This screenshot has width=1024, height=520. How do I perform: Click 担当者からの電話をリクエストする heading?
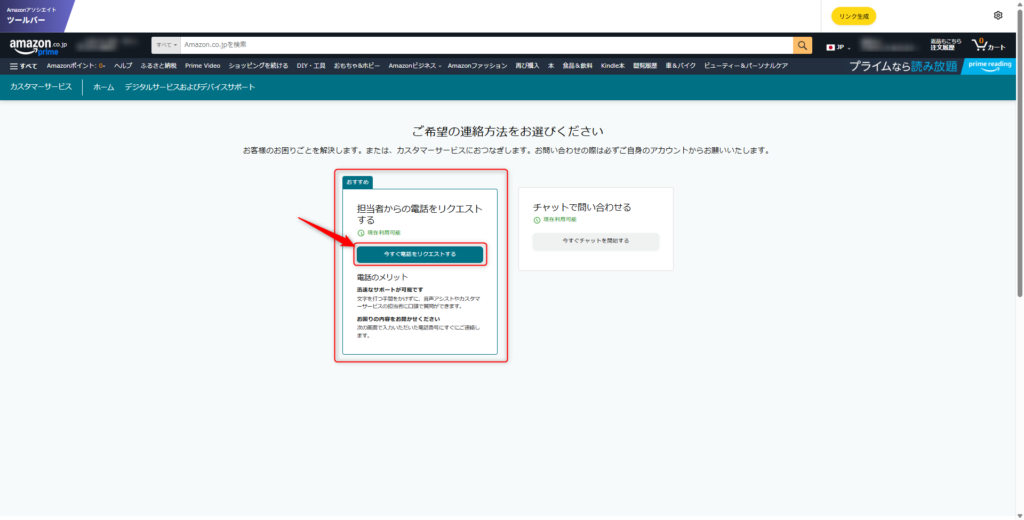pyautogui.click(x=420, y=214)
